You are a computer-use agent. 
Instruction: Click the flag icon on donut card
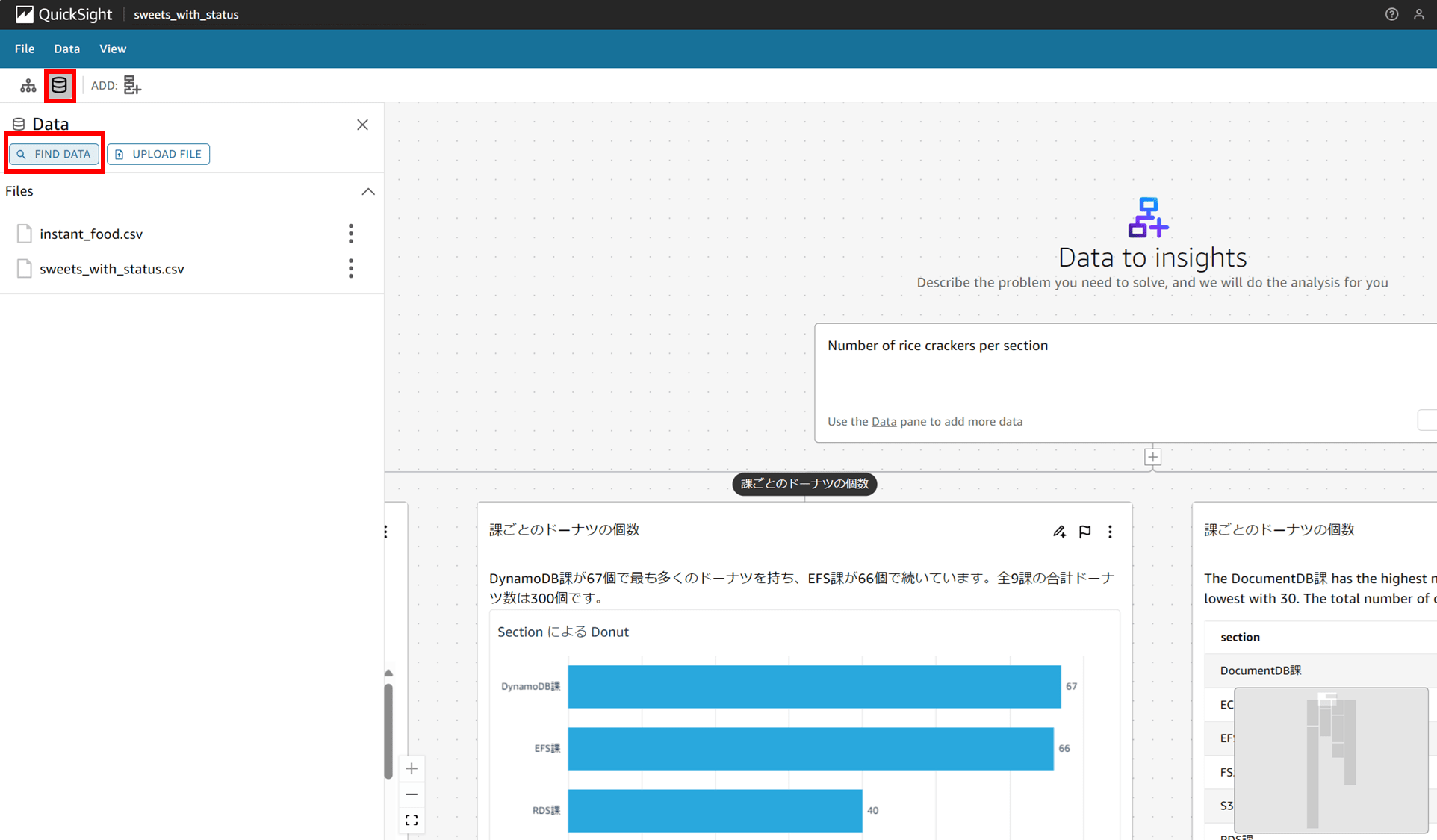[x=1084, y=532]
